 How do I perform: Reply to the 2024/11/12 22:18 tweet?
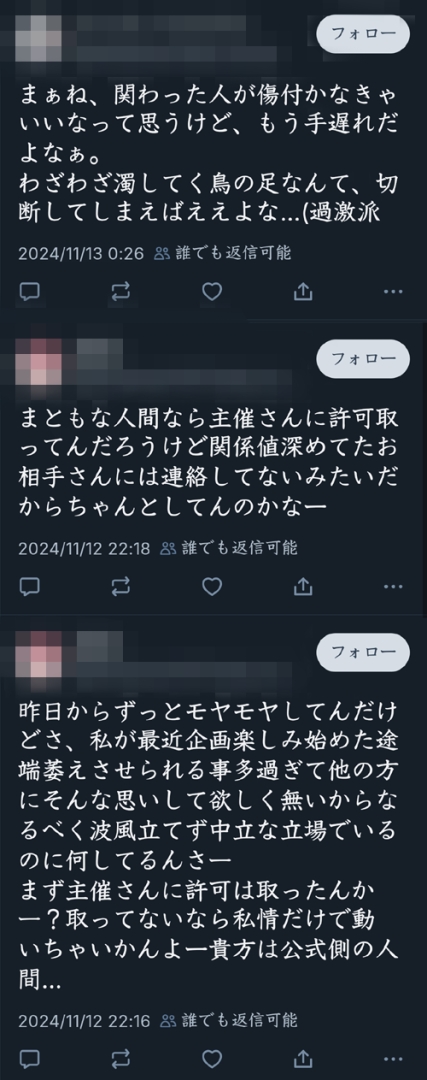[29, 587]
